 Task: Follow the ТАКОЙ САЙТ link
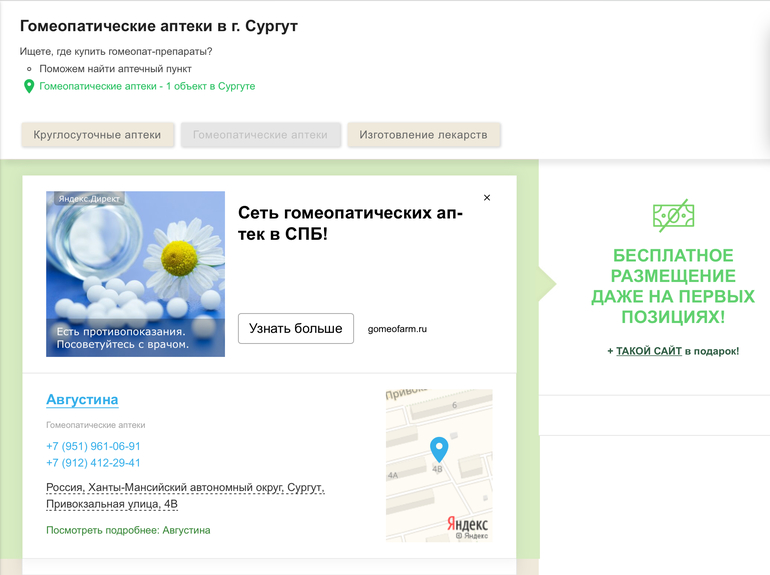pyautogui.click(x=648, y=351)
